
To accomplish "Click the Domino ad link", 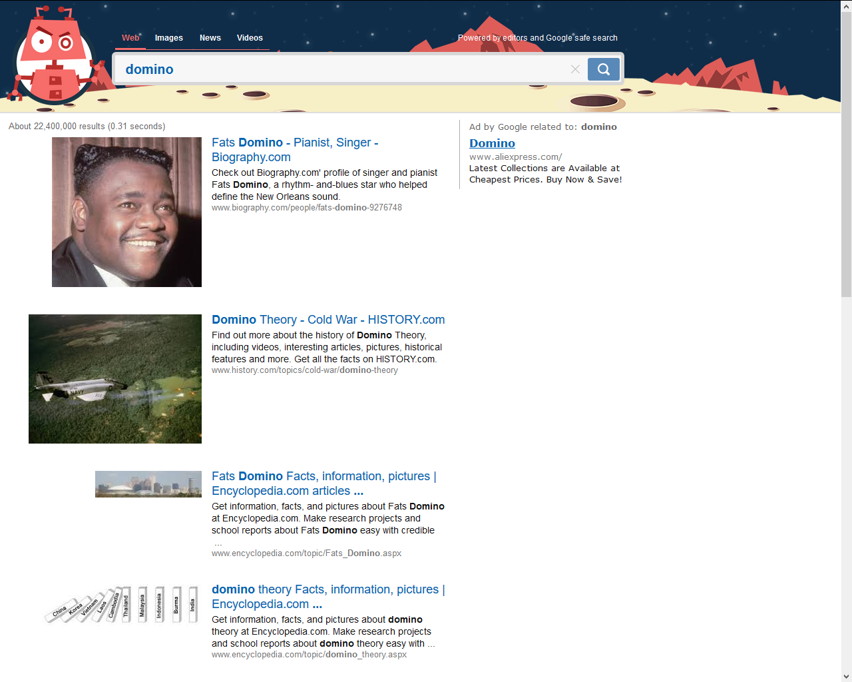I will [492, 143].
